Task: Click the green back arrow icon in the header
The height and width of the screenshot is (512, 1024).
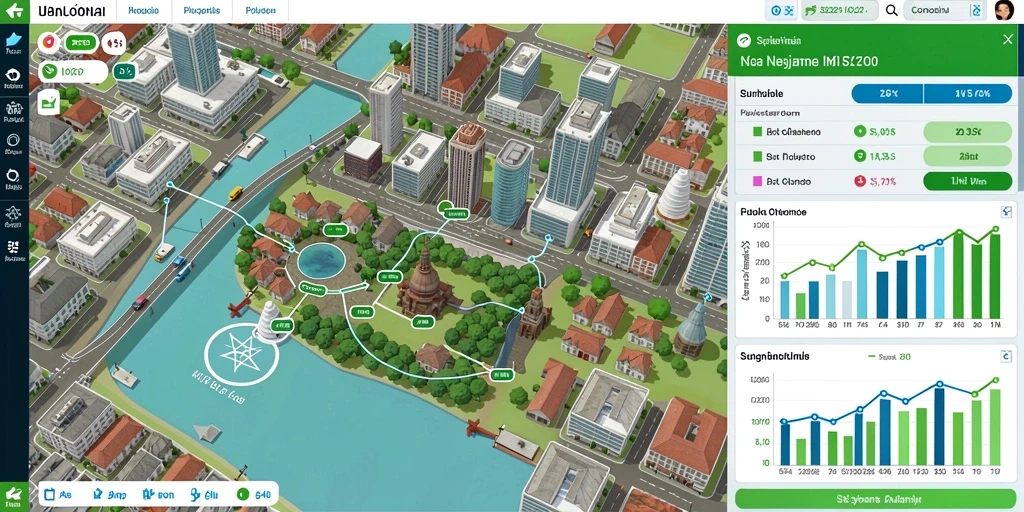Action: (14, 11)
